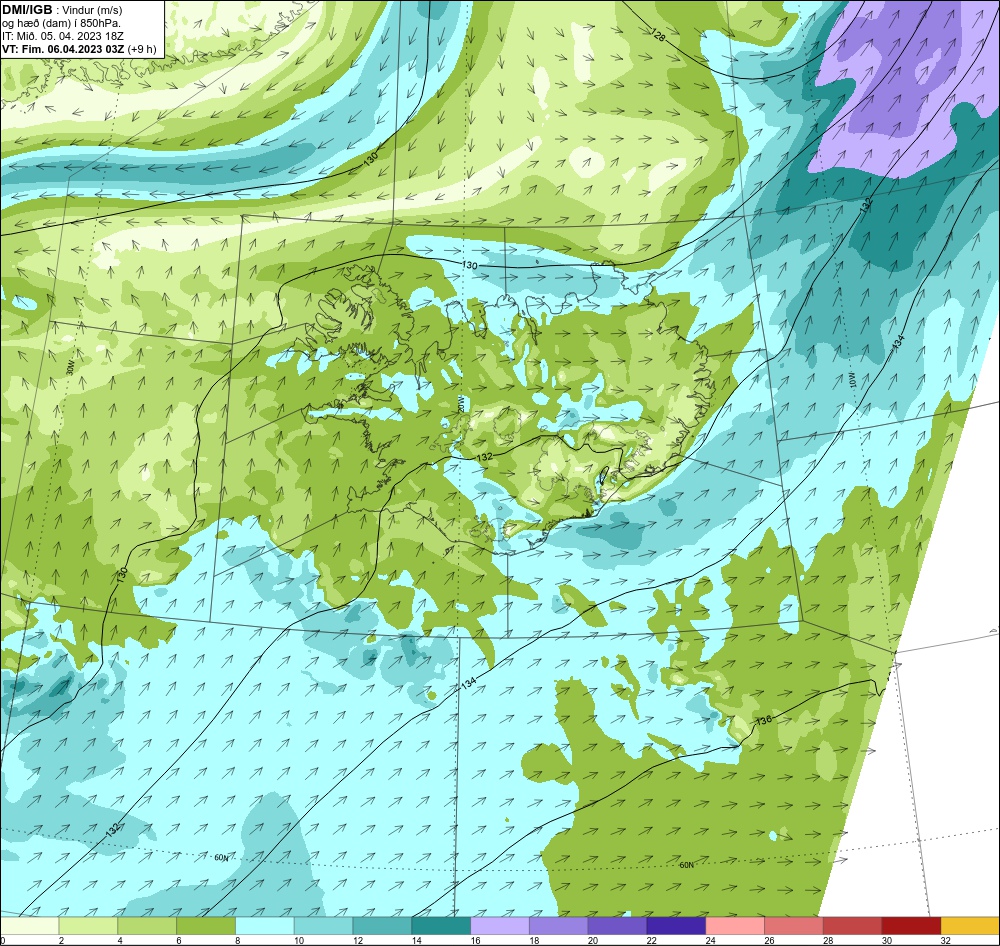Click legend scale number '2'
The height and width of the screenshot is (946, 1000).
(61, 940)
